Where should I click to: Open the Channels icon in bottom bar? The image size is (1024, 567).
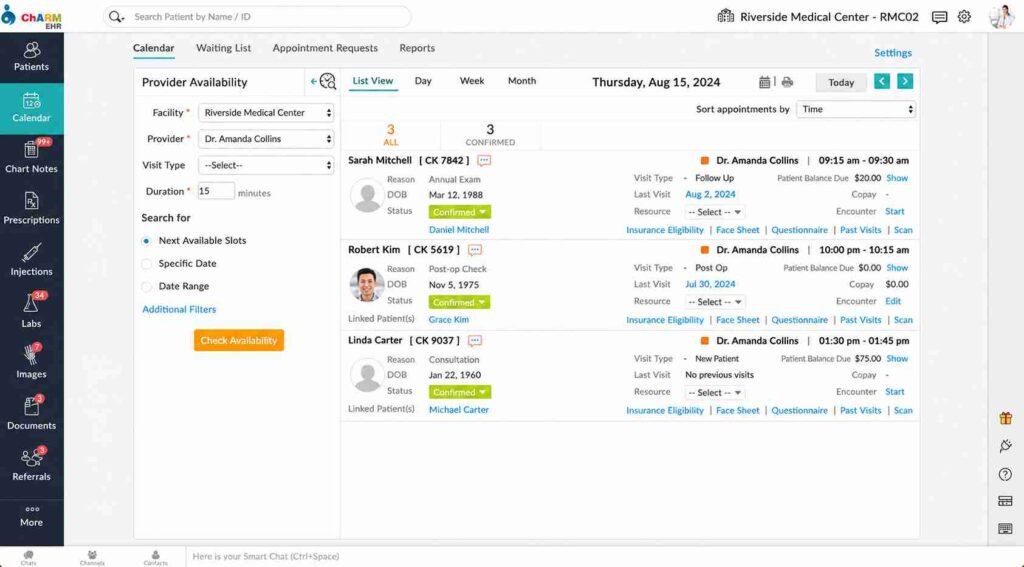click(92, 557)
